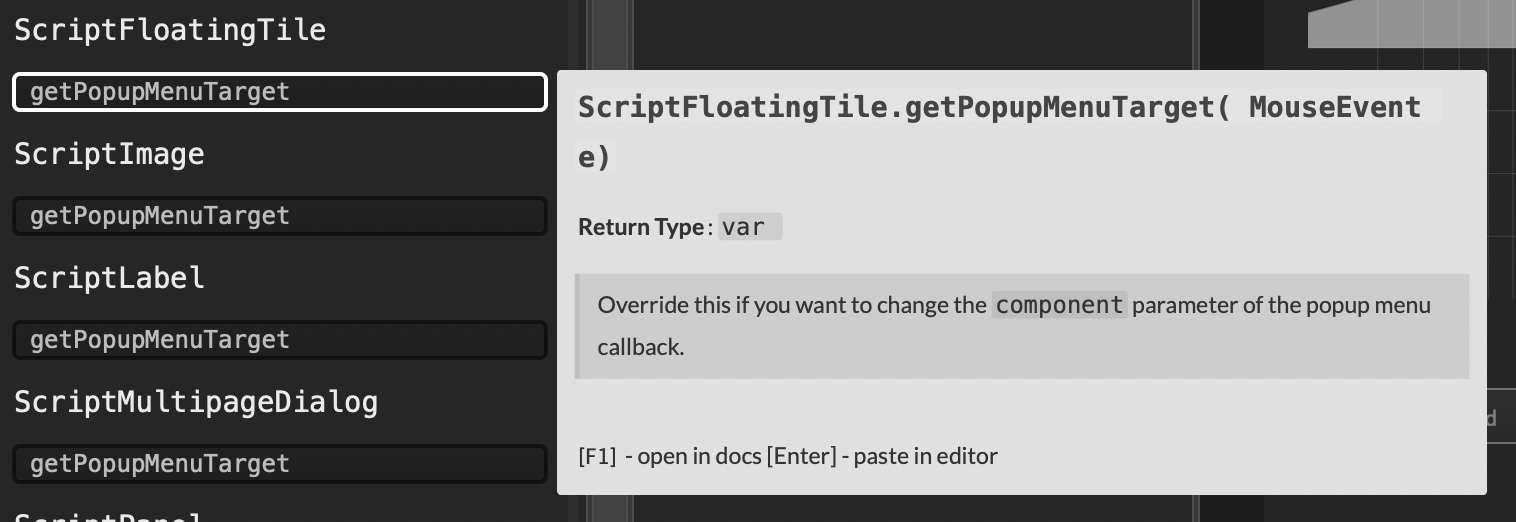Click the 'e)' parameter name in title
This screenshot has width=1516, height=522.
tap(594, 157)
